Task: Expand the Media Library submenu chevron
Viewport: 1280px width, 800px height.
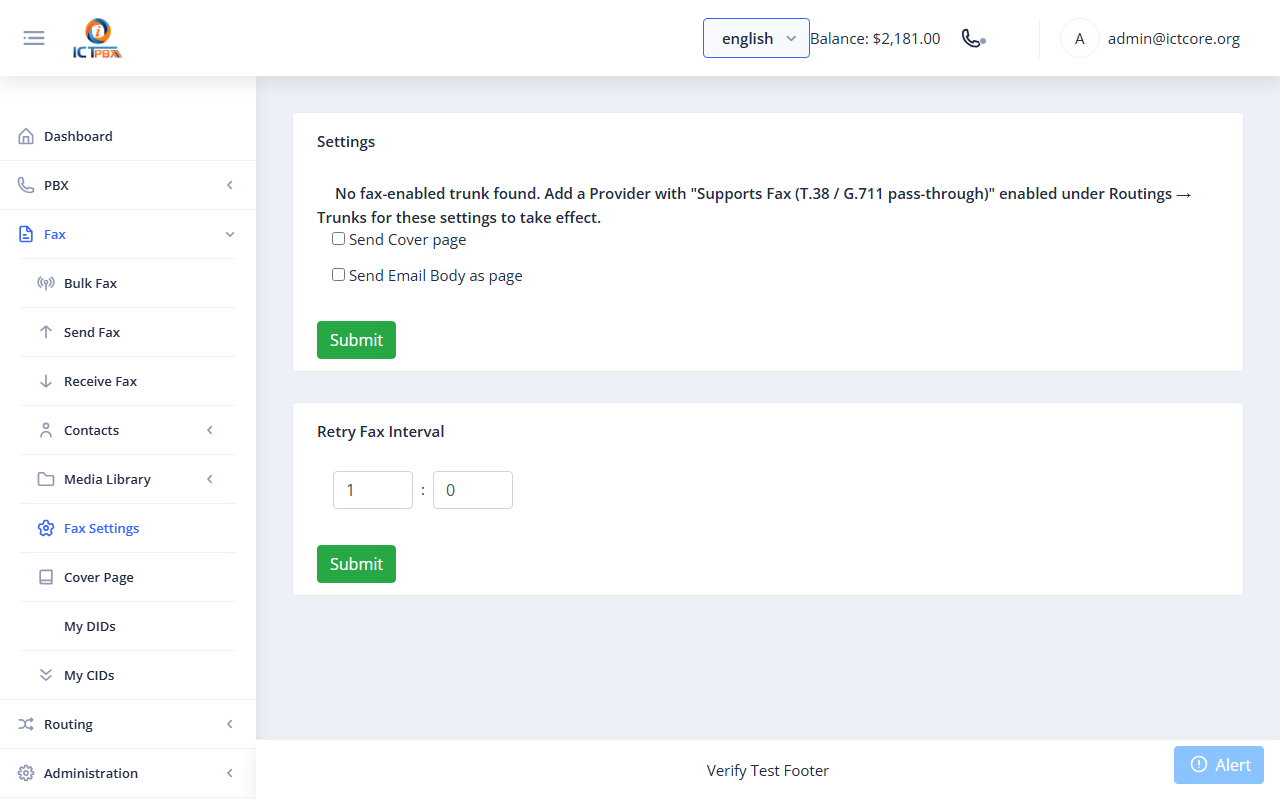Action: (210, 479)
